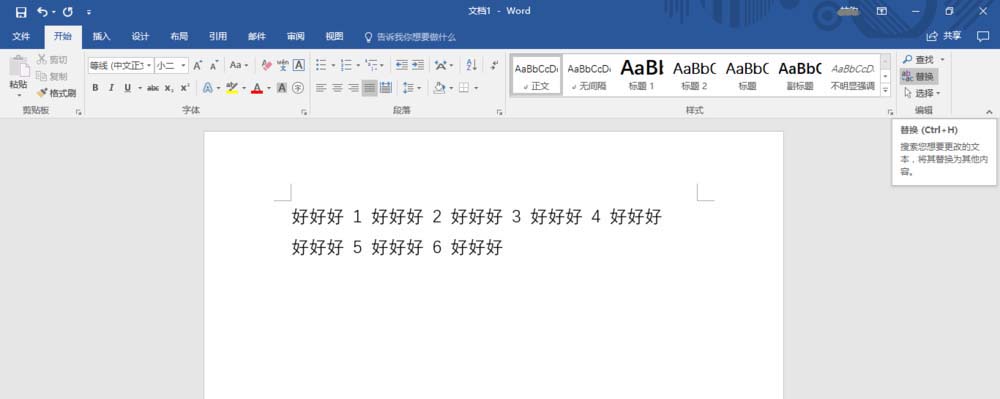This screenshot has width=1000, height=399.
Task: Open the 文件 tab
Action: 21,37
